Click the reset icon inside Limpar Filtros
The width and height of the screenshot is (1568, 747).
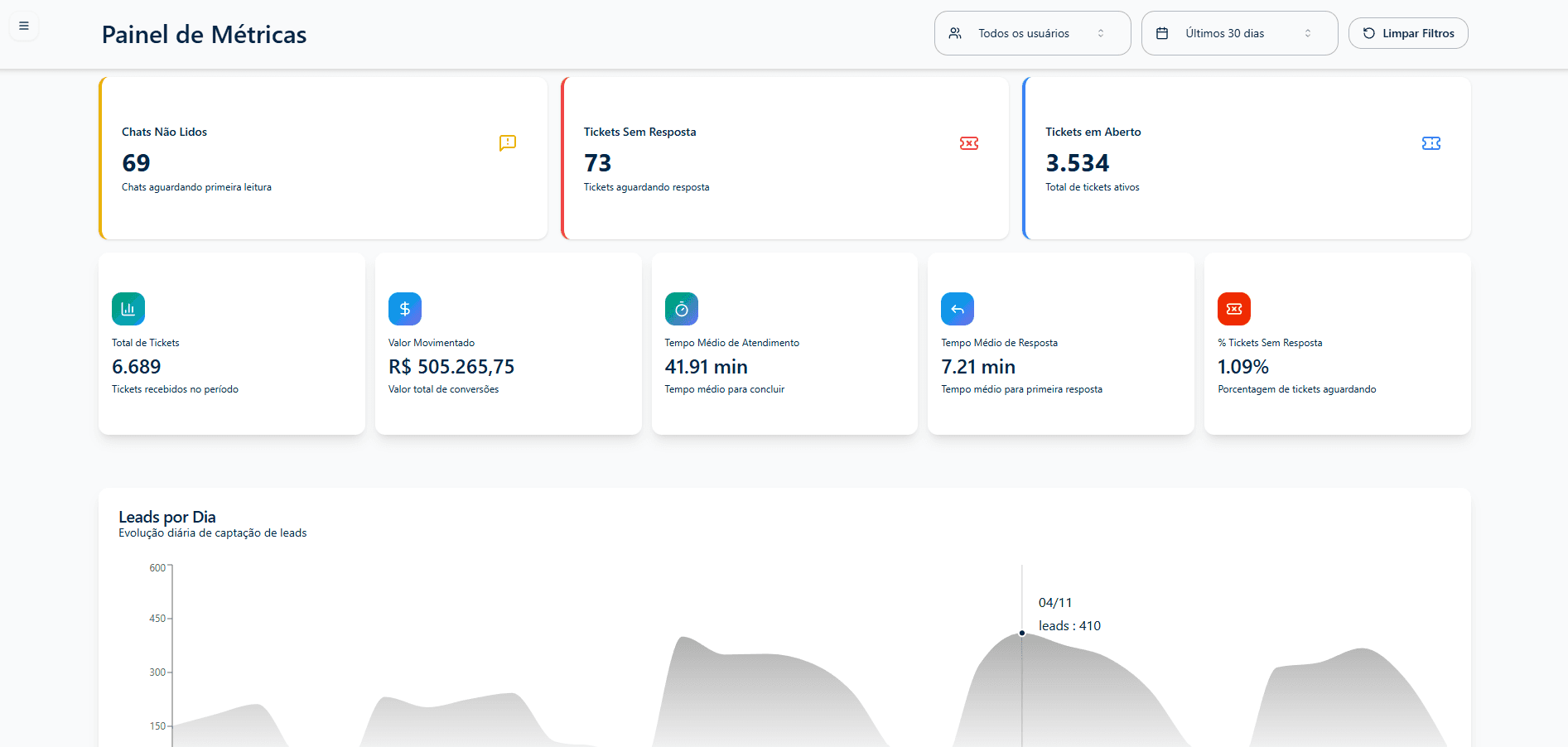pos(1368,33)
